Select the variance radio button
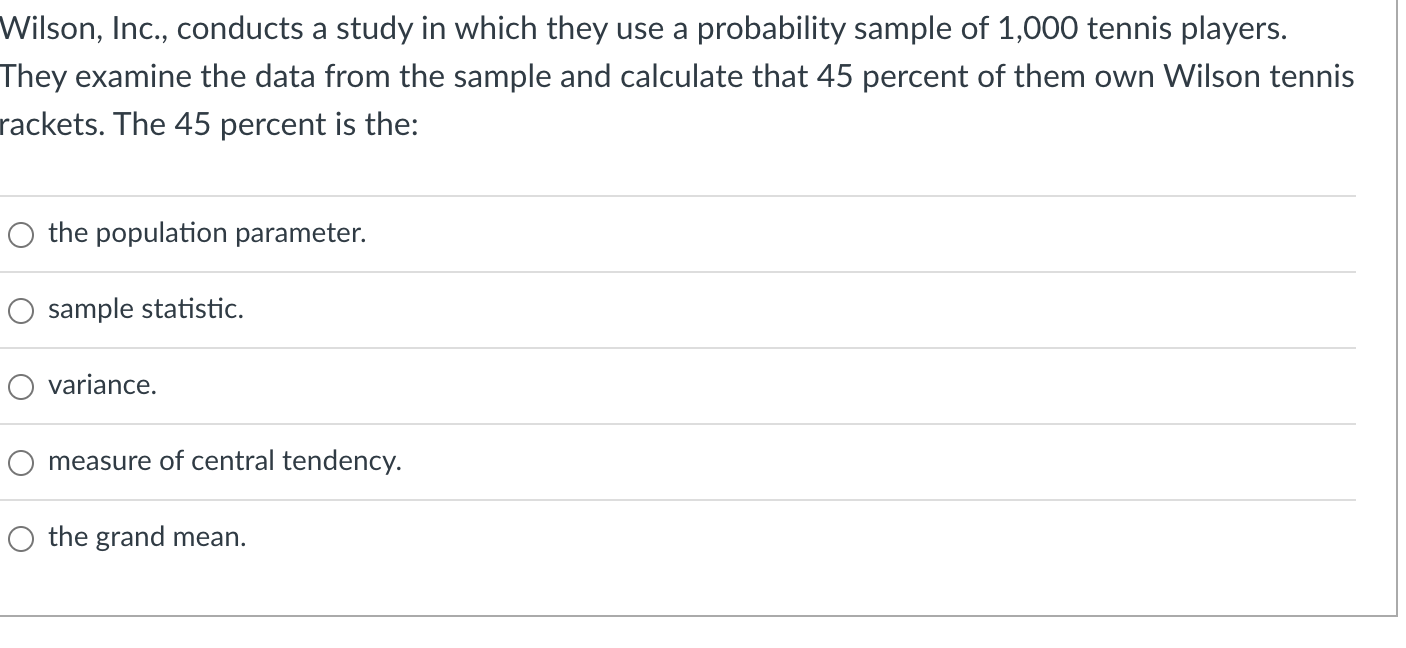This screenshot has height=648, width=1406. 20,386
